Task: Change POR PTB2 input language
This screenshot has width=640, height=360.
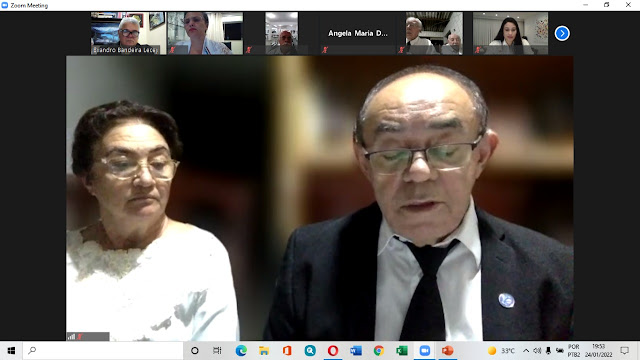Action: [x=573, y=351]
